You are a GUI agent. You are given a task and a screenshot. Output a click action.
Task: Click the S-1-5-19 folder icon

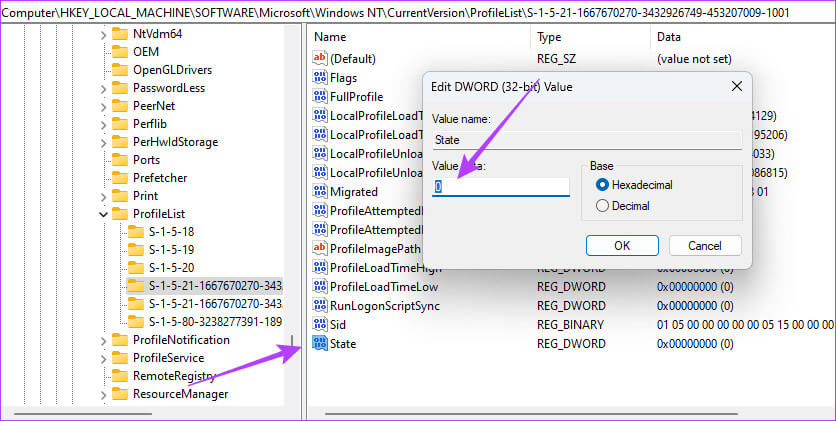(136, 250)
